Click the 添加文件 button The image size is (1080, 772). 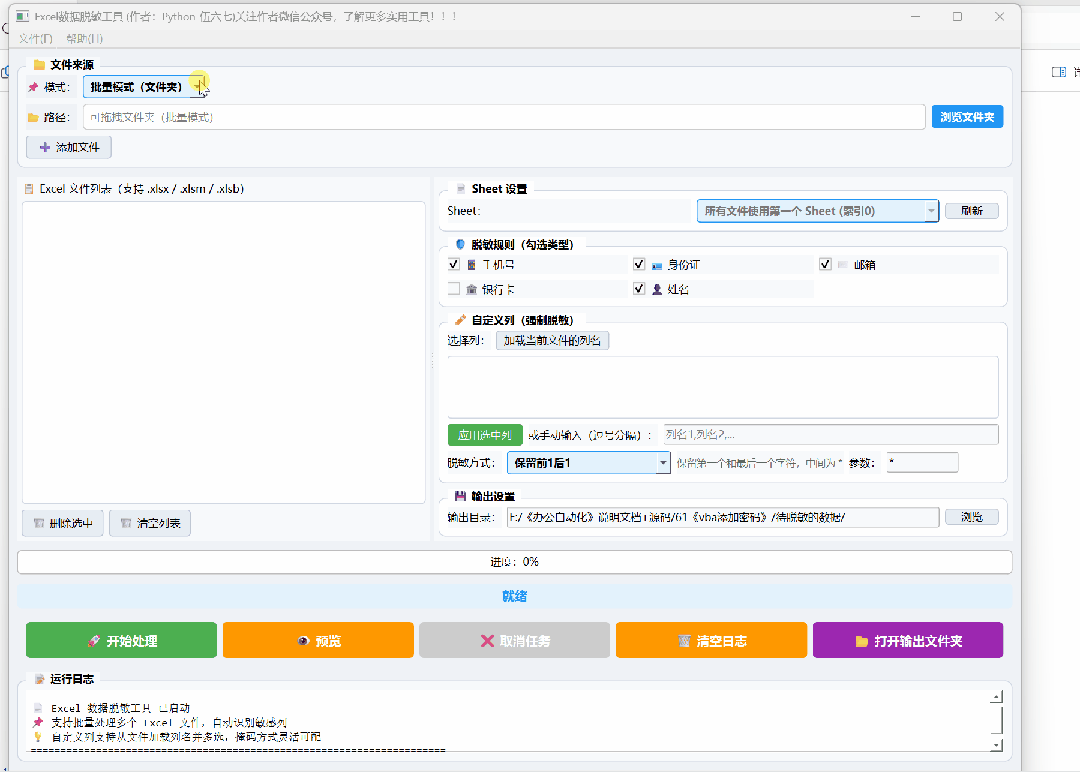point(69,147)
